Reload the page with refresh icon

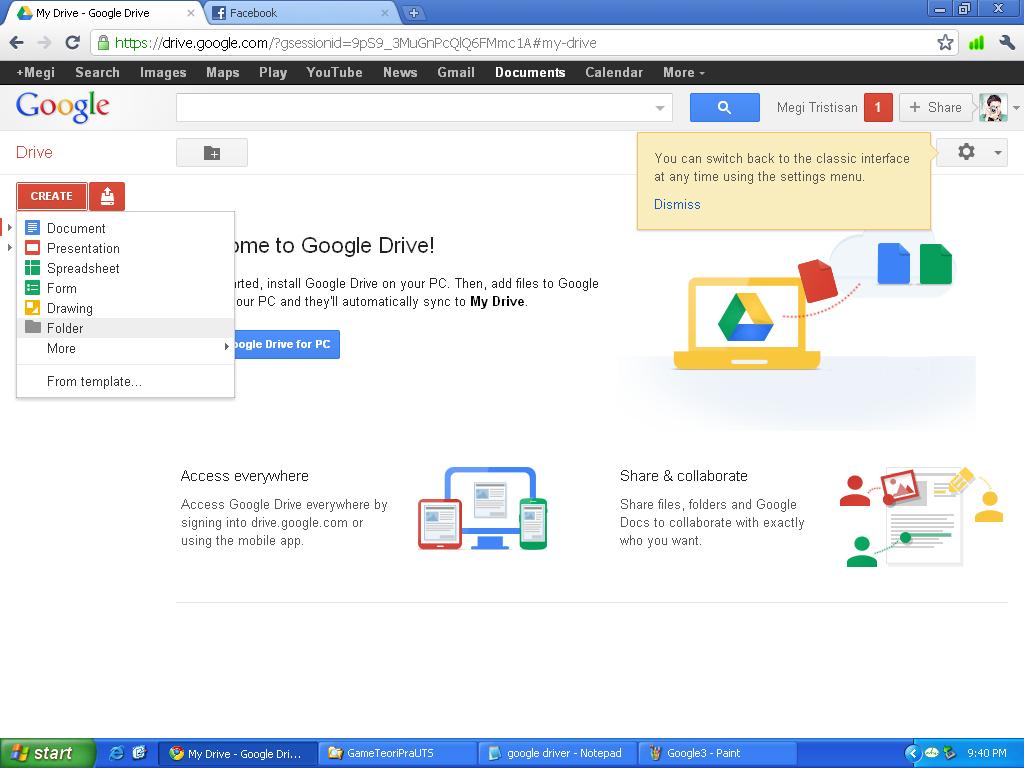(x=72, y=43)
